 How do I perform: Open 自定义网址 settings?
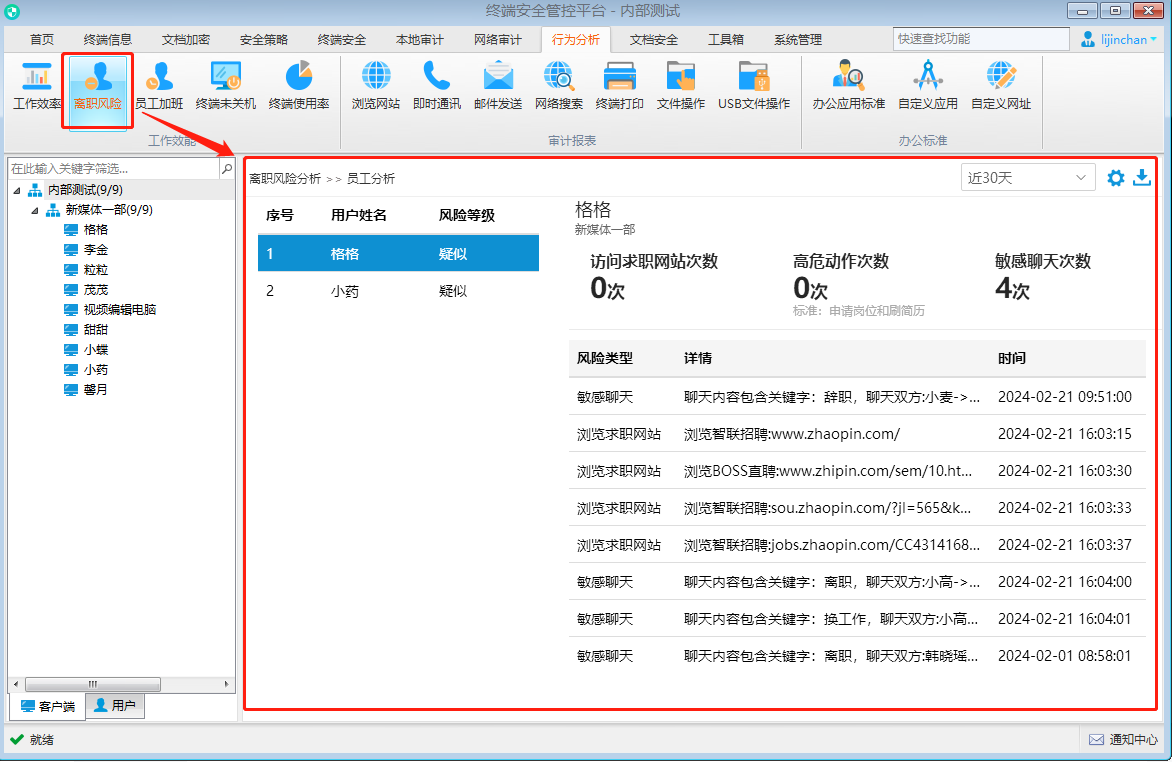click(x=1001, y=87)
